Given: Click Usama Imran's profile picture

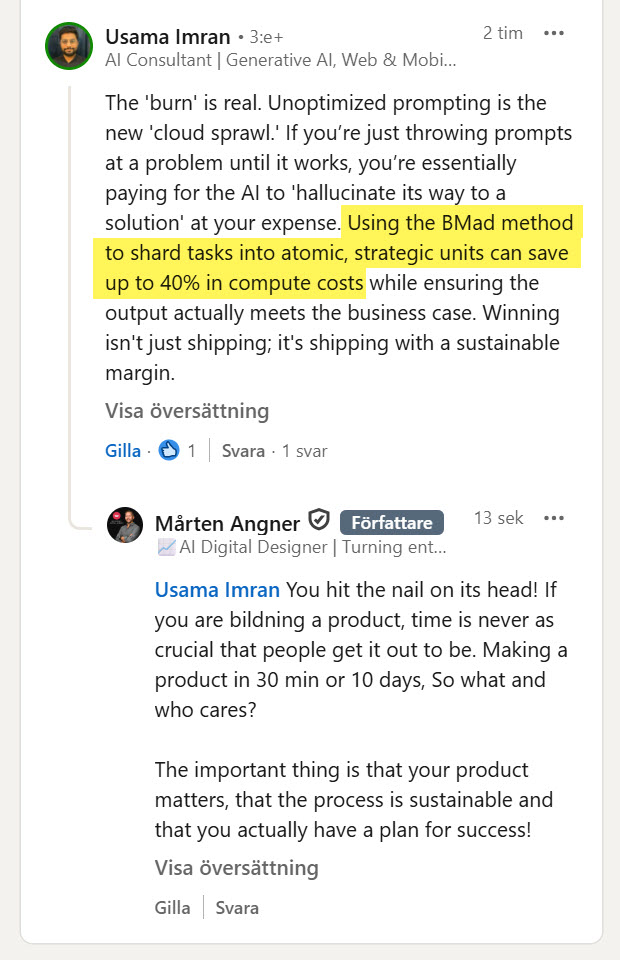Looking at the screenshot, I should pyautogui.click(x=67, y=45).
